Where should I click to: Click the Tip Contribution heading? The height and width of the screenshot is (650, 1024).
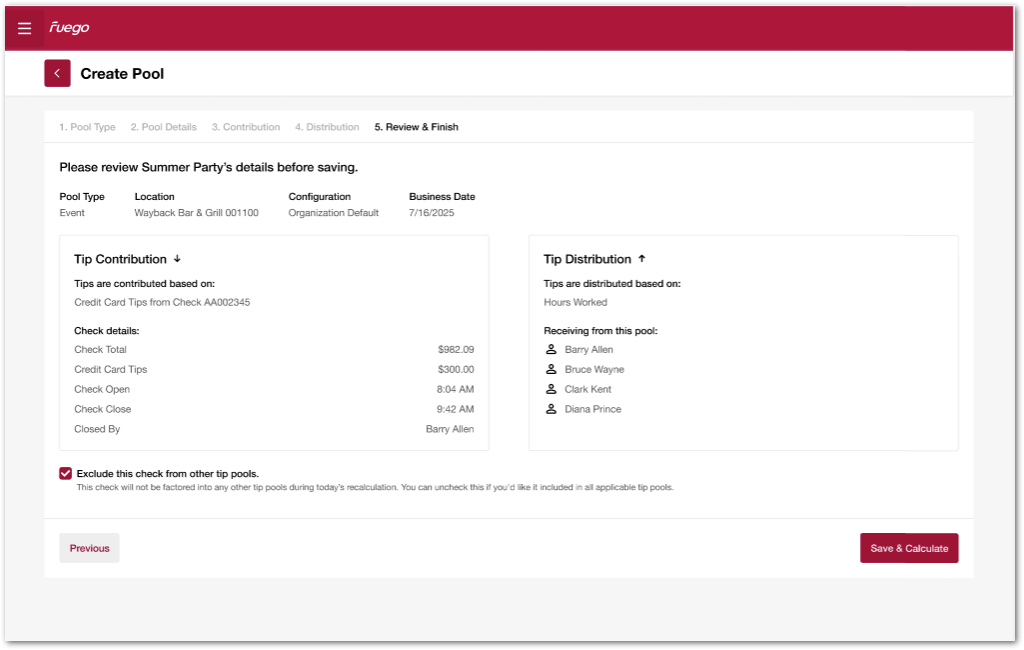click(x=118, y=259)
